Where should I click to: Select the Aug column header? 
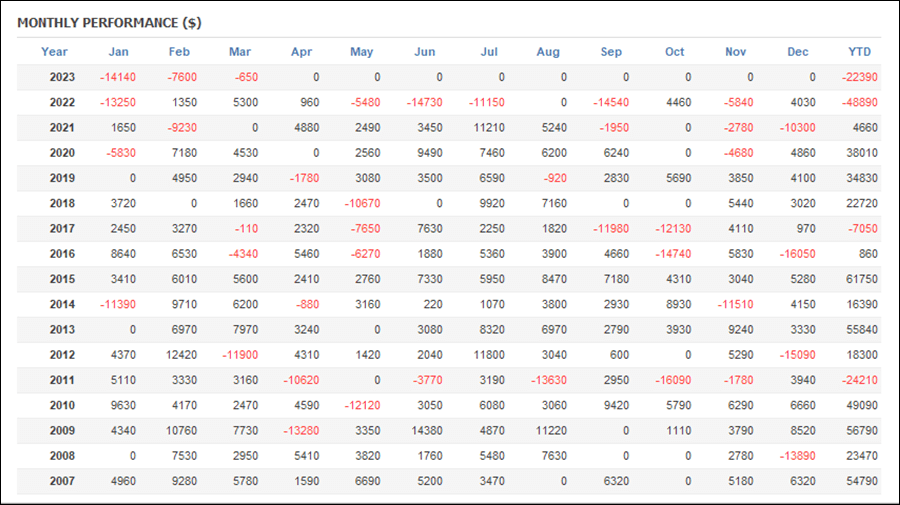(x=548, y=52)
